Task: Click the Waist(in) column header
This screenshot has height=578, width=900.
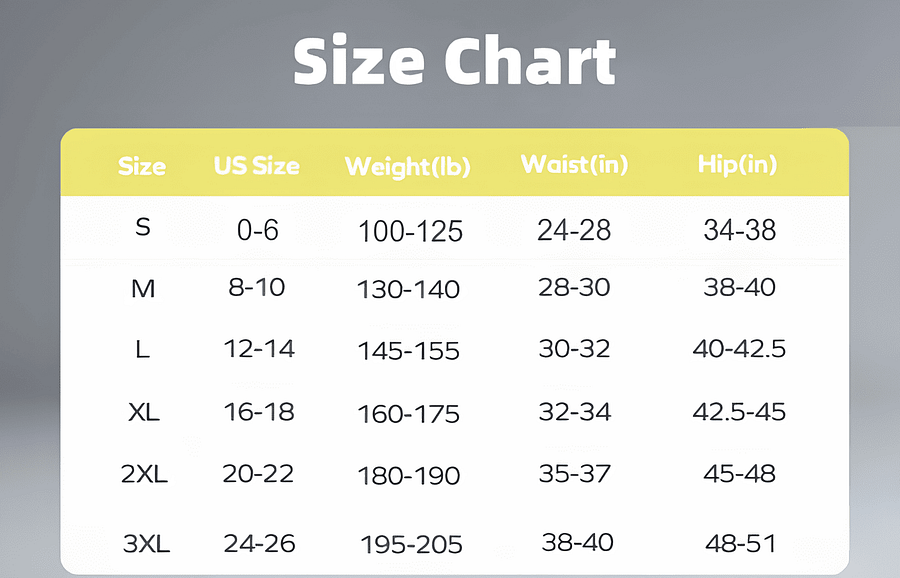Action: [x=574, y=165]
